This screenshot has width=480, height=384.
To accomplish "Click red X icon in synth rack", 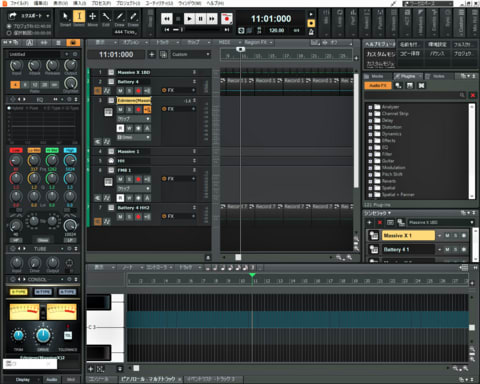I will pos(380,222).
